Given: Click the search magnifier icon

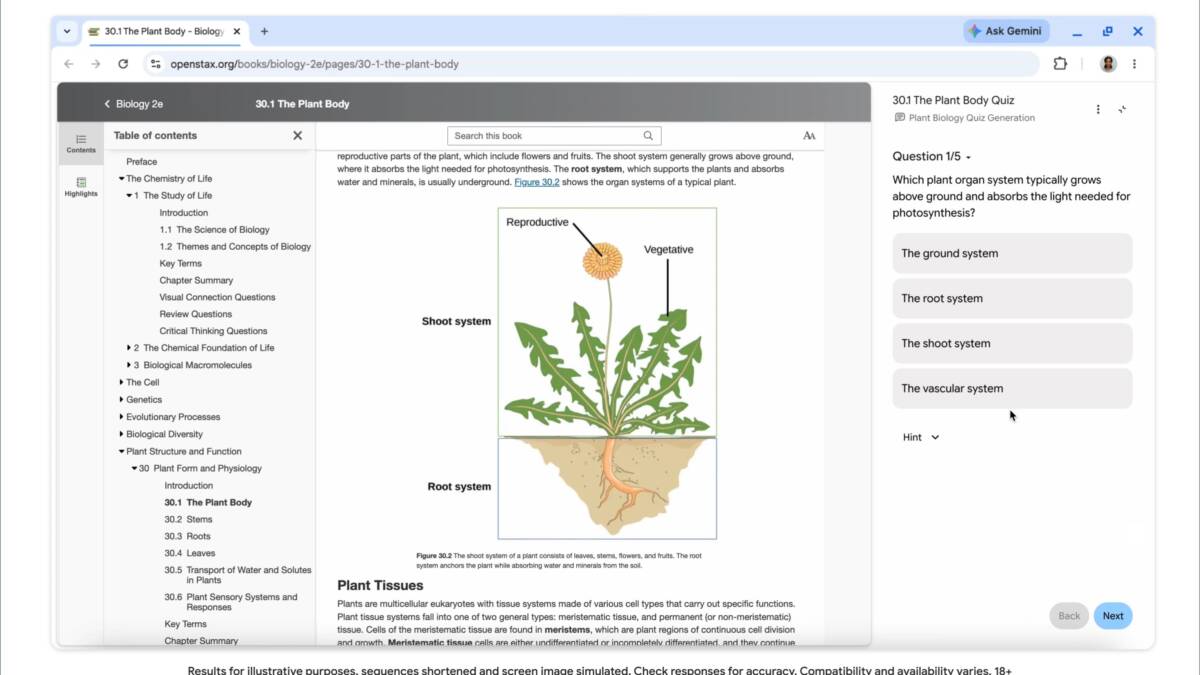Looking at the screenshot, I should 648,136.
